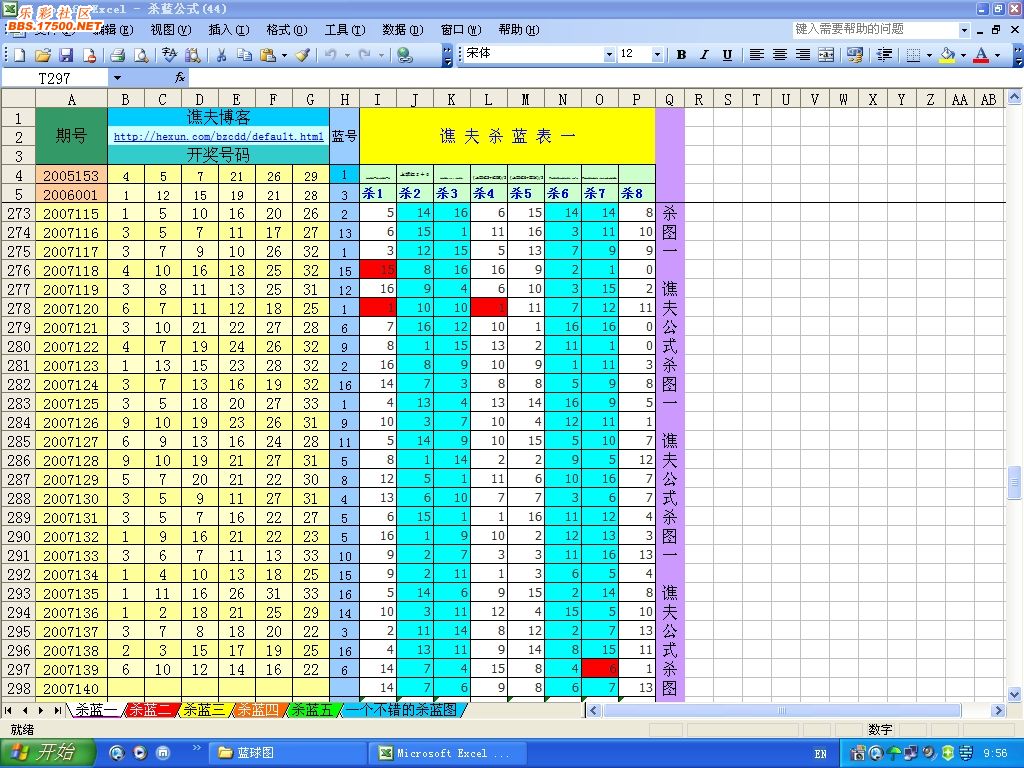Open the font name dropdown
Screen dimensions: 1024x768
pyautogui.click(x=609, y=54)
